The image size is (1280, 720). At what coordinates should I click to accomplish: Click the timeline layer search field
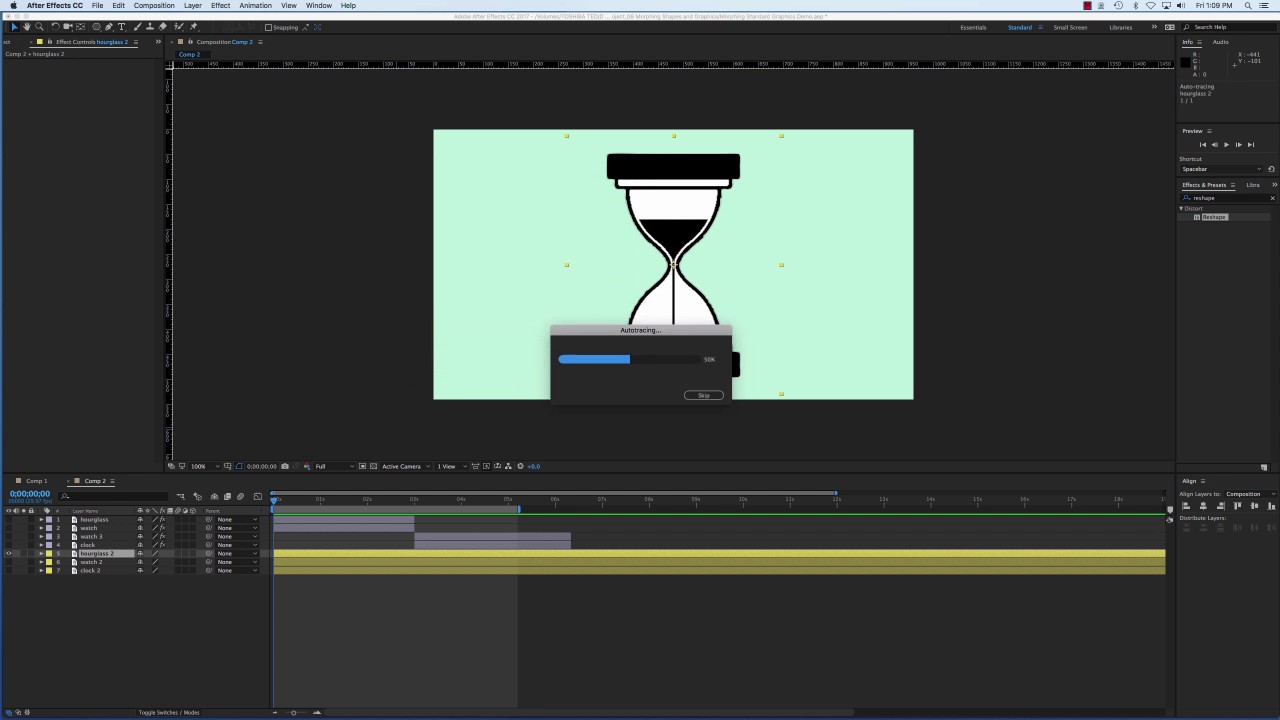tap(113, 496)
